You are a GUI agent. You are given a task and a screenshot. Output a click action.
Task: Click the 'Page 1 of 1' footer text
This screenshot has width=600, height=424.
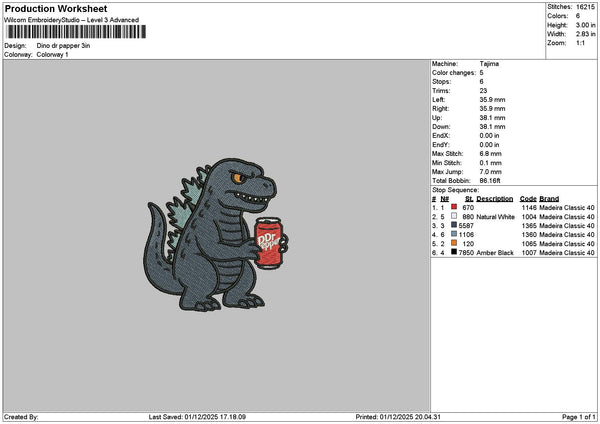(579, 417)
